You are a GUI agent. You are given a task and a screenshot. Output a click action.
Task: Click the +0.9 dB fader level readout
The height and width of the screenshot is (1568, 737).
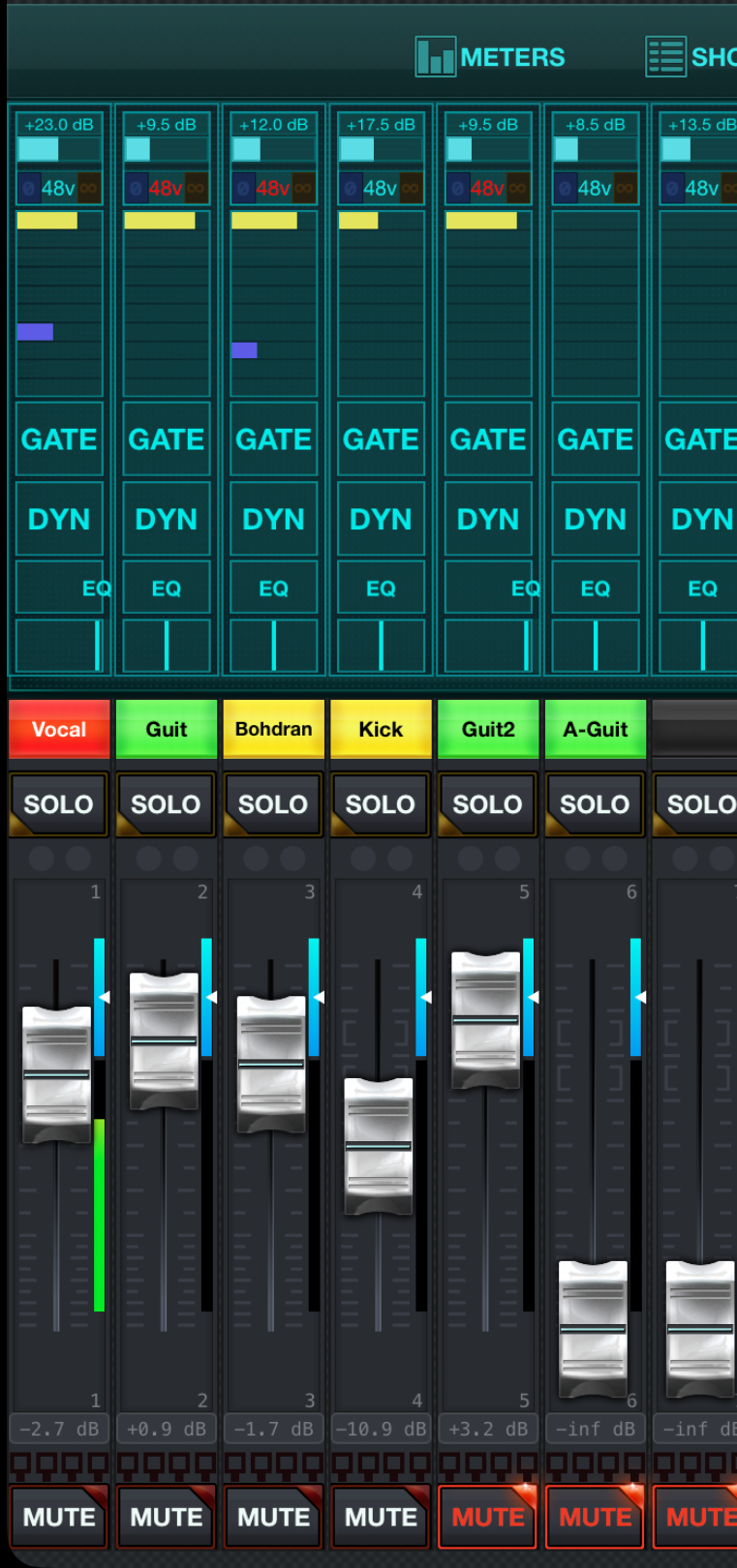tap(167, 1429)
